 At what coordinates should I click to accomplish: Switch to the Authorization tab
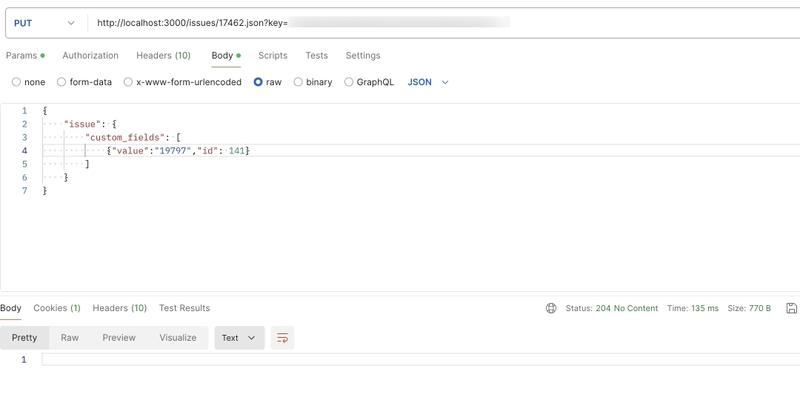(90, 56)
